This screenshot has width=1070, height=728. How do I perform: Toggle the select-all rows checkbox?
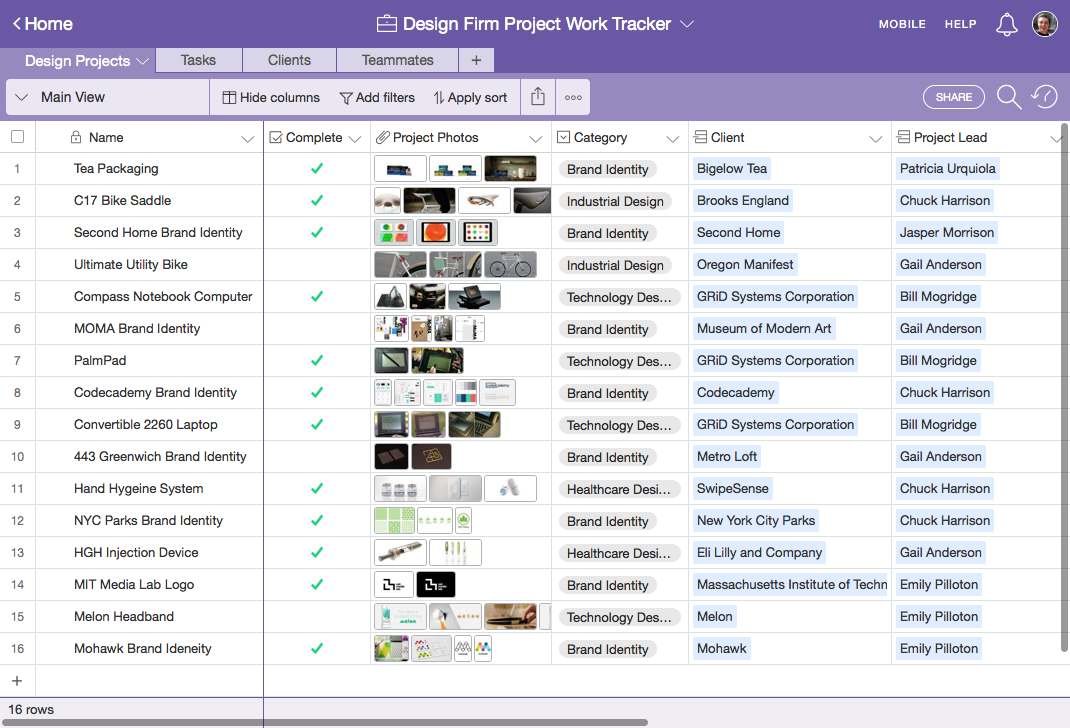[18, 136]
